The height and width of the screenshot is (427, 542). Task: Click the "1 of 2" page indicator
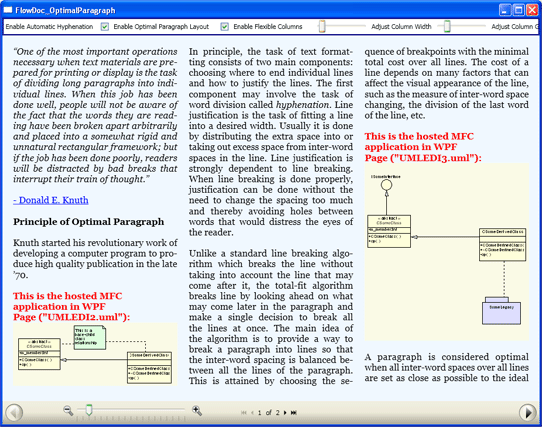coord(269,412)
